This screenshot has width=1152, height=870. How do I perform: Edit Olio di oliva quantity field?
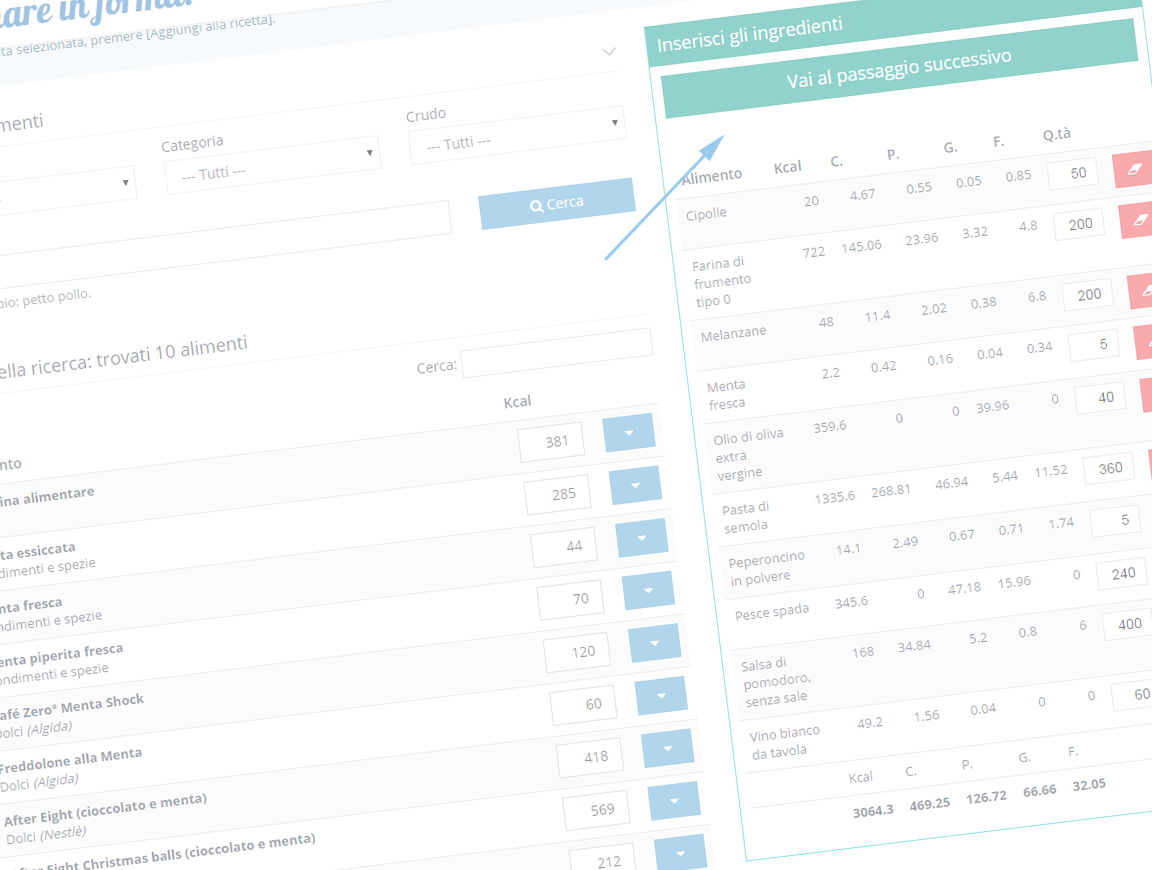click(1101, 398)
